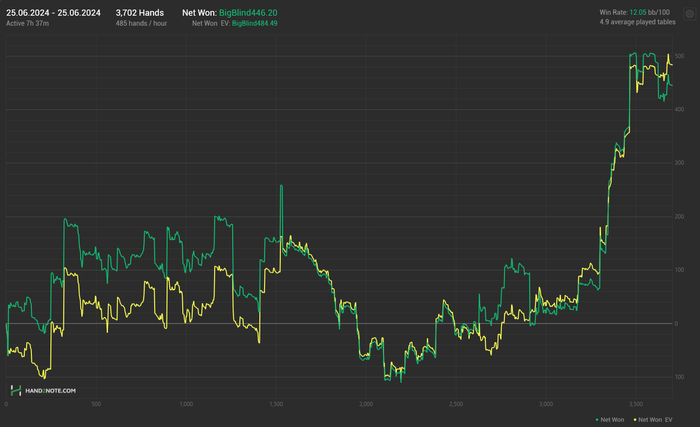700x427 pixels.
Task: Click the header value BigBlind446.20
Action: 248,13
